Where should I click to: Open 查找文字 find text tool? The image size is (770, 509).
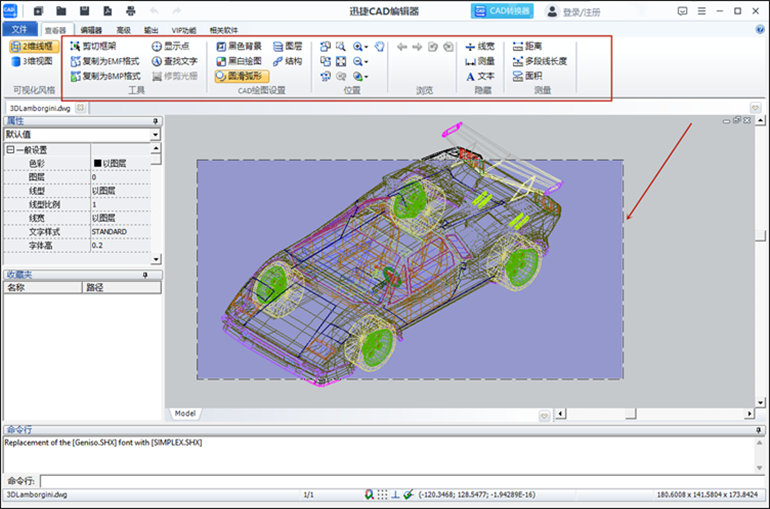pos(174,61)
